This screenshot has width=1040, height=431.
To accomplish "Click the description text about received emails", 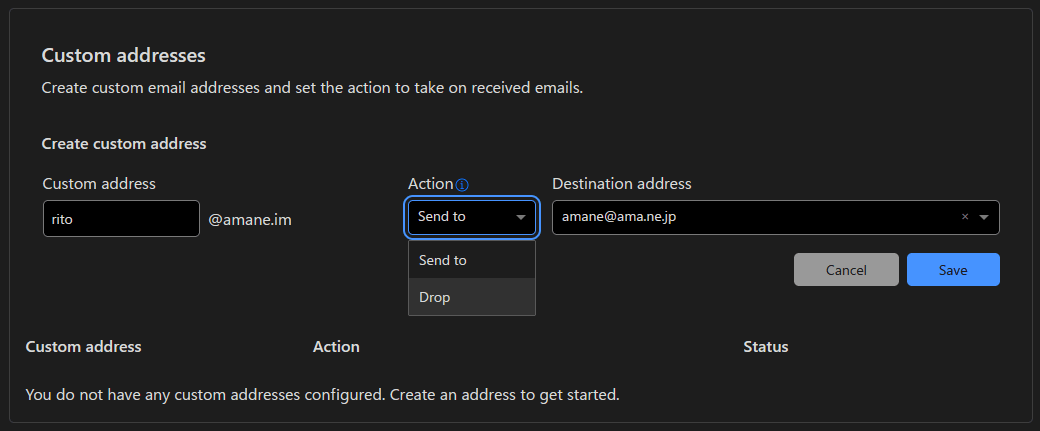I will [312, 88].
